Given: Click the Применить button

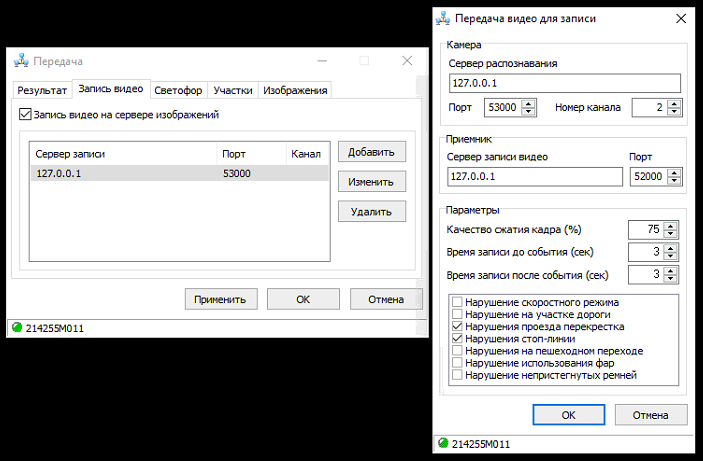Looking at the screenshot, I should tap(221, 299).
